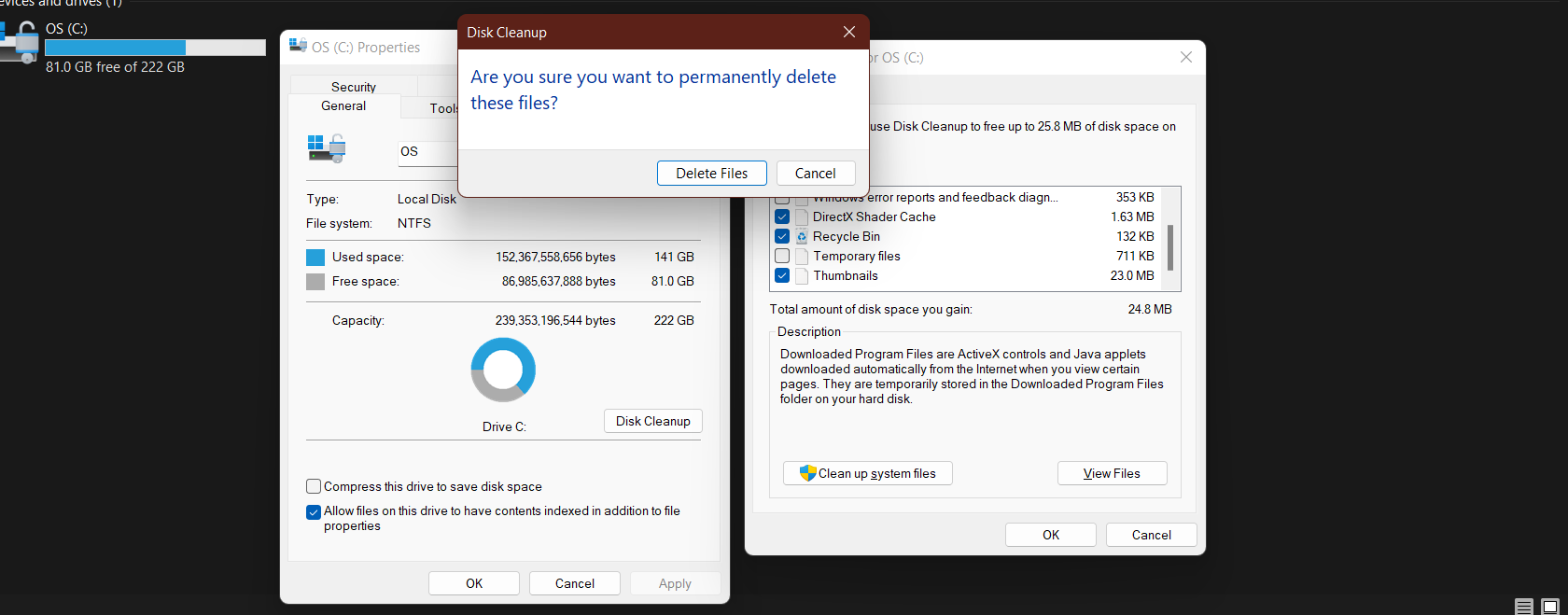Screen dimensions: 1568x615
Task: Click the gray Free space color swatch
Action: click(x=315, y=282)
